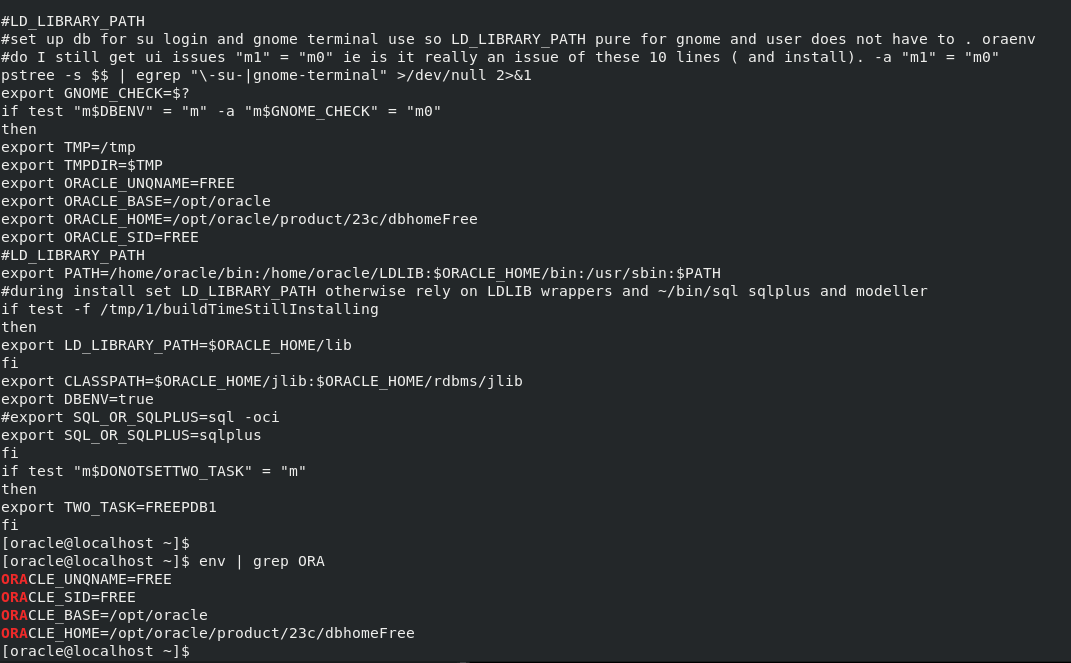Click the commented '#export SQL_OR_SQLPLUS=sql -oci' line
1071x663 pixels.
pyautogui.click(x=140, y=417)
